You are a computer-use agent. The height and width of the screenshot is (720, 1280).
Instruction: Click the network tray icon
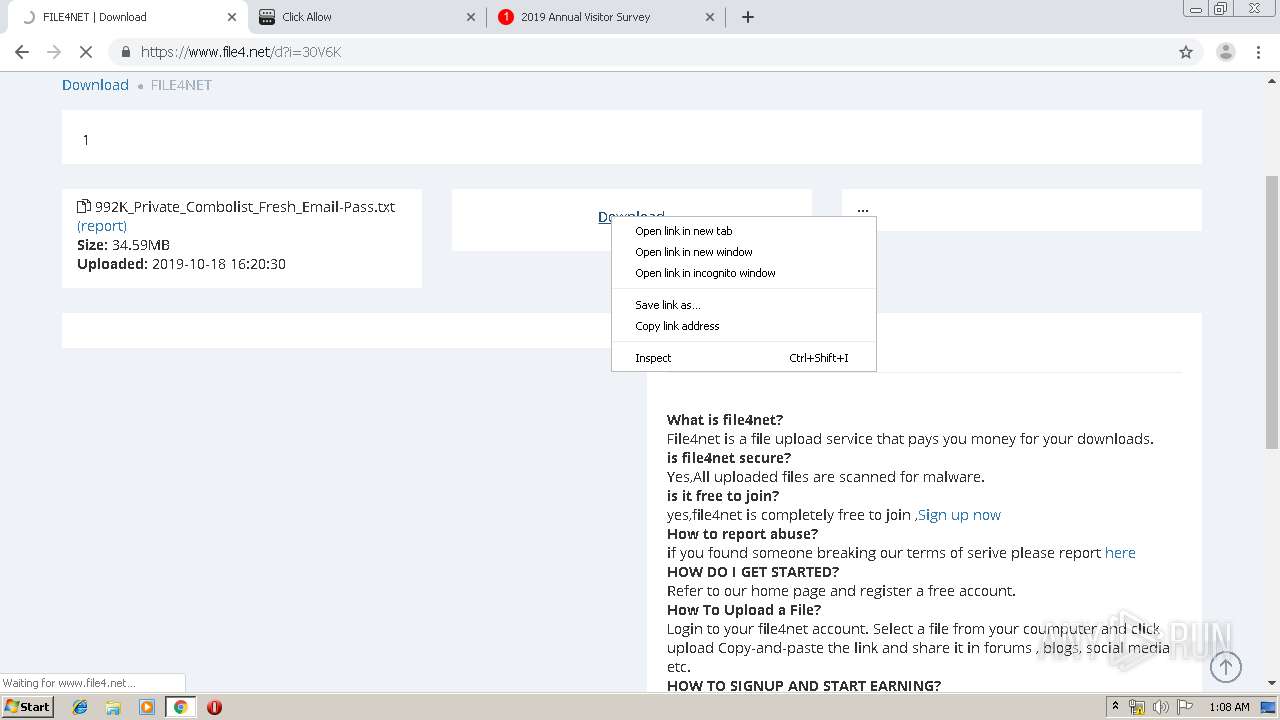(1137, 707)
